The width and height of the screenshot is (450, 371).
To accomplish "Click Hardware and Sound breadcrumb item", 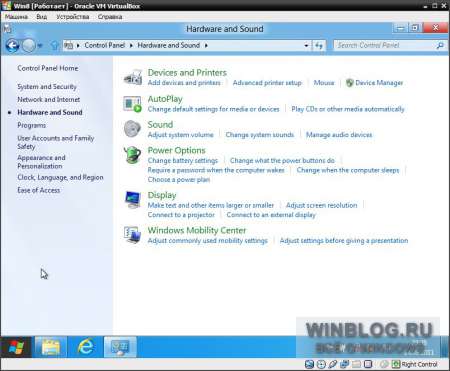I will coord(169,45).
